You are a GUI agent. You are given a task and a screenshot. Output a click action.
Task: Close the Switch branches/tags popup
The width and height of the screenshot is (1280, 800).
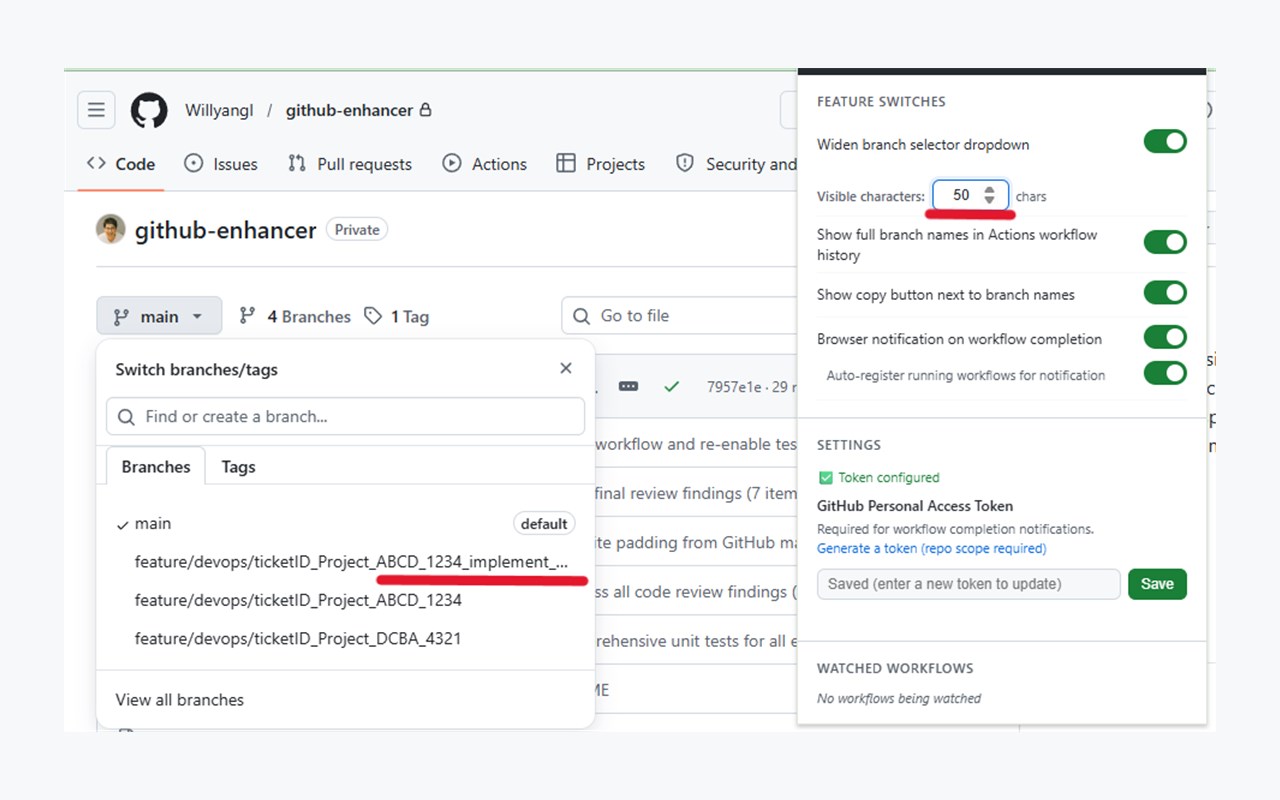(x=566, y=368)
